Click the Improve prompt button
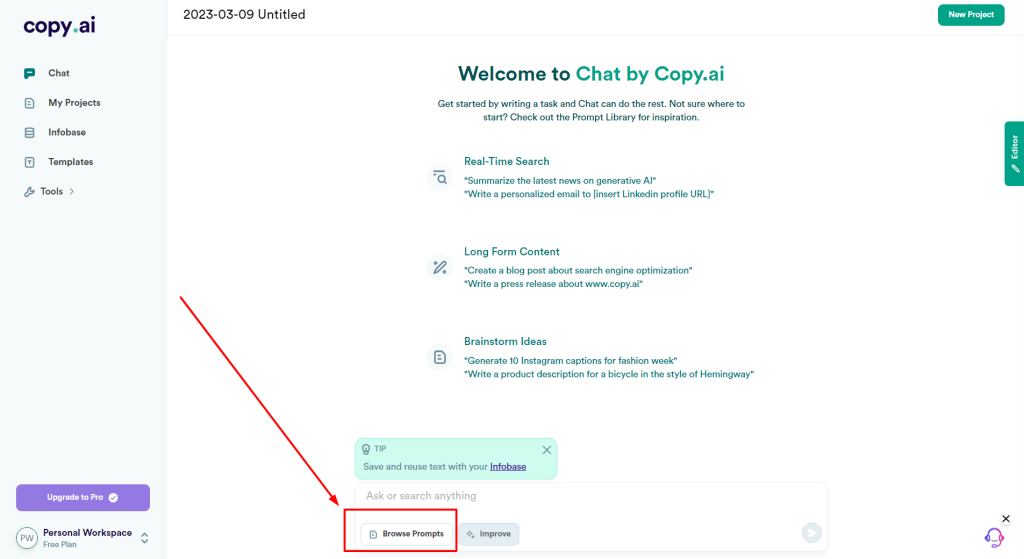Image resolution: width=1024 pixels, height=559 pixels. click(488, 534)
